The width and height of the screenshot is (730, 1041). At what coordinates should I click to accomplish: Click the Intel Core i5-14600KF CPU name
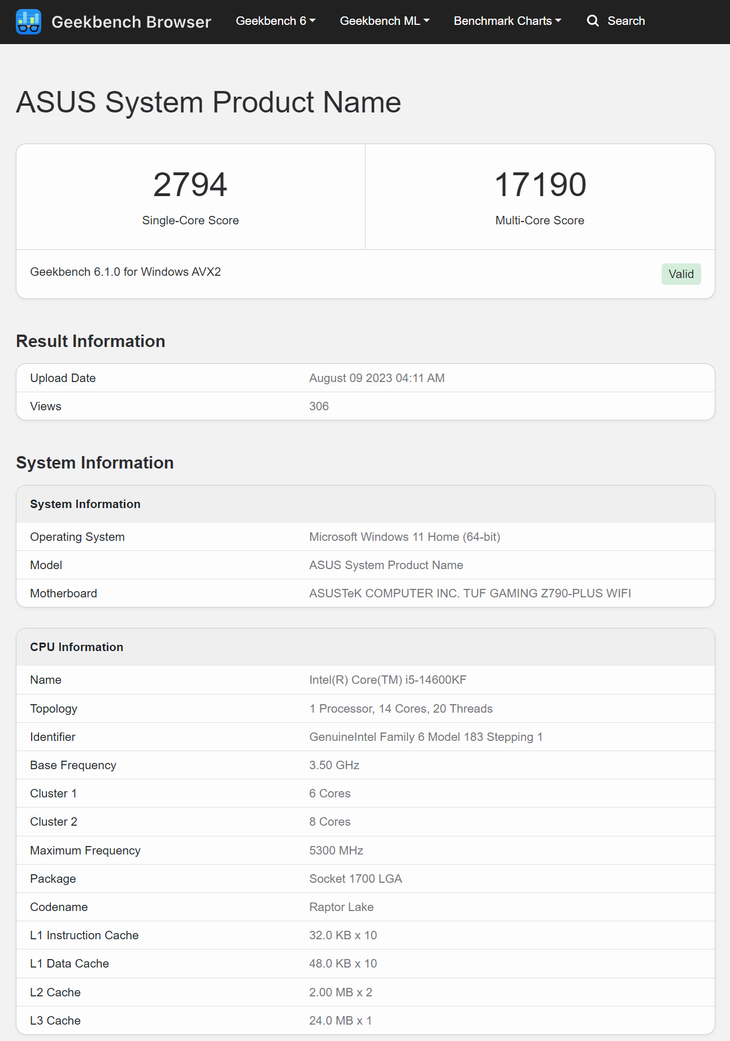click(388, 680)
